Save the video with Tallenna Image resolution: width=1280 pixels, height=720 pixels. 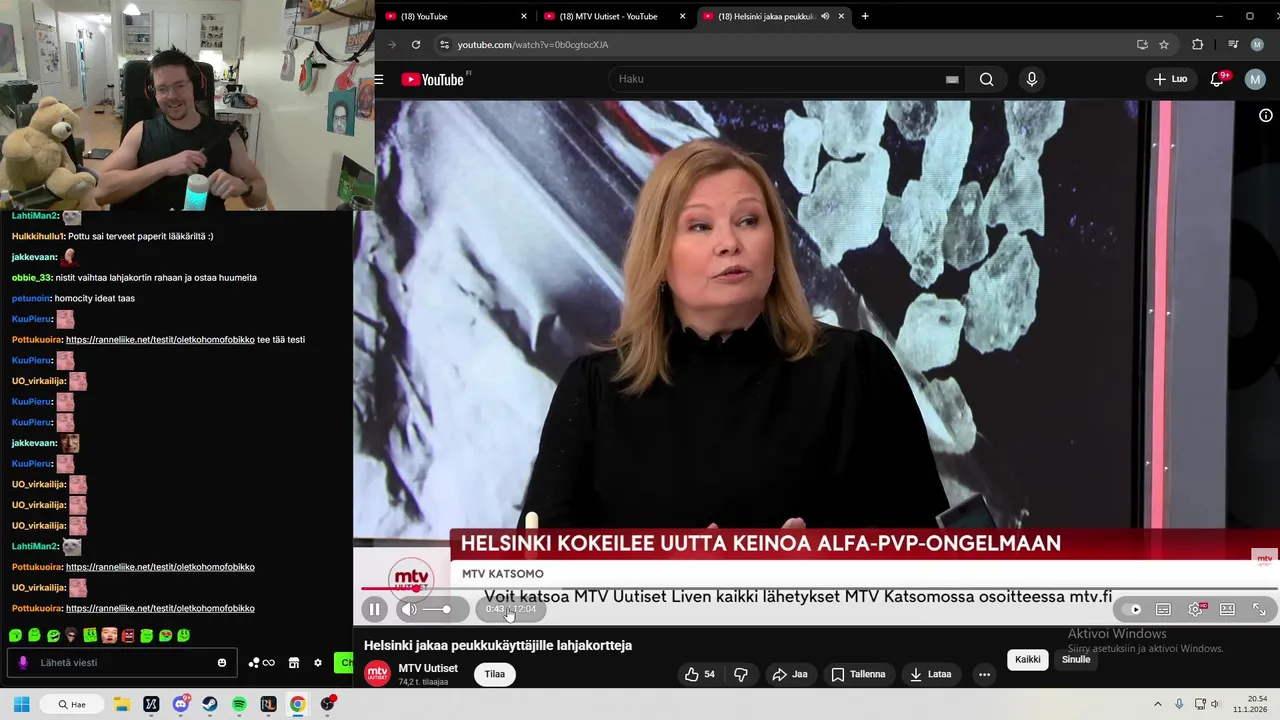859,674
